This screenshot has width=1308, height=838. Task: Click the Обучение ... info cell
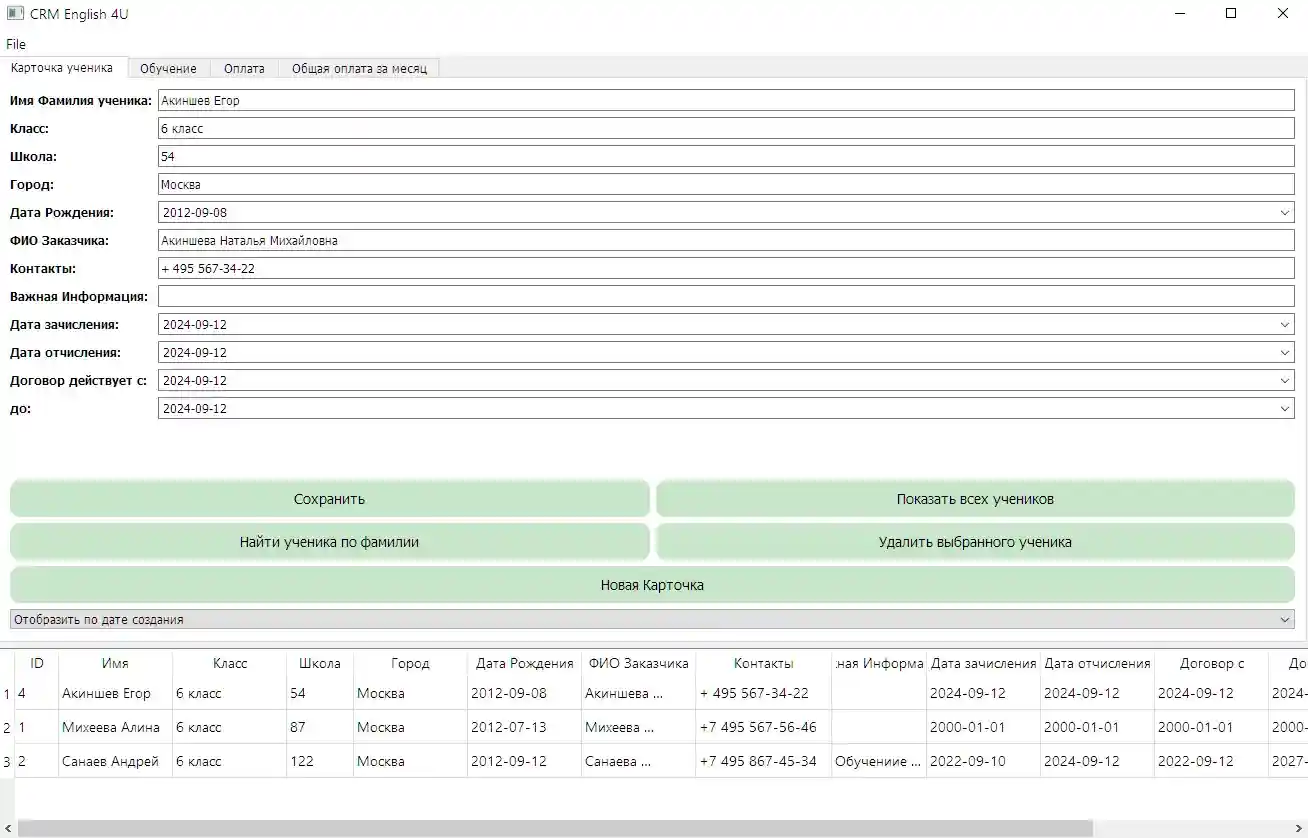[879, 761]
